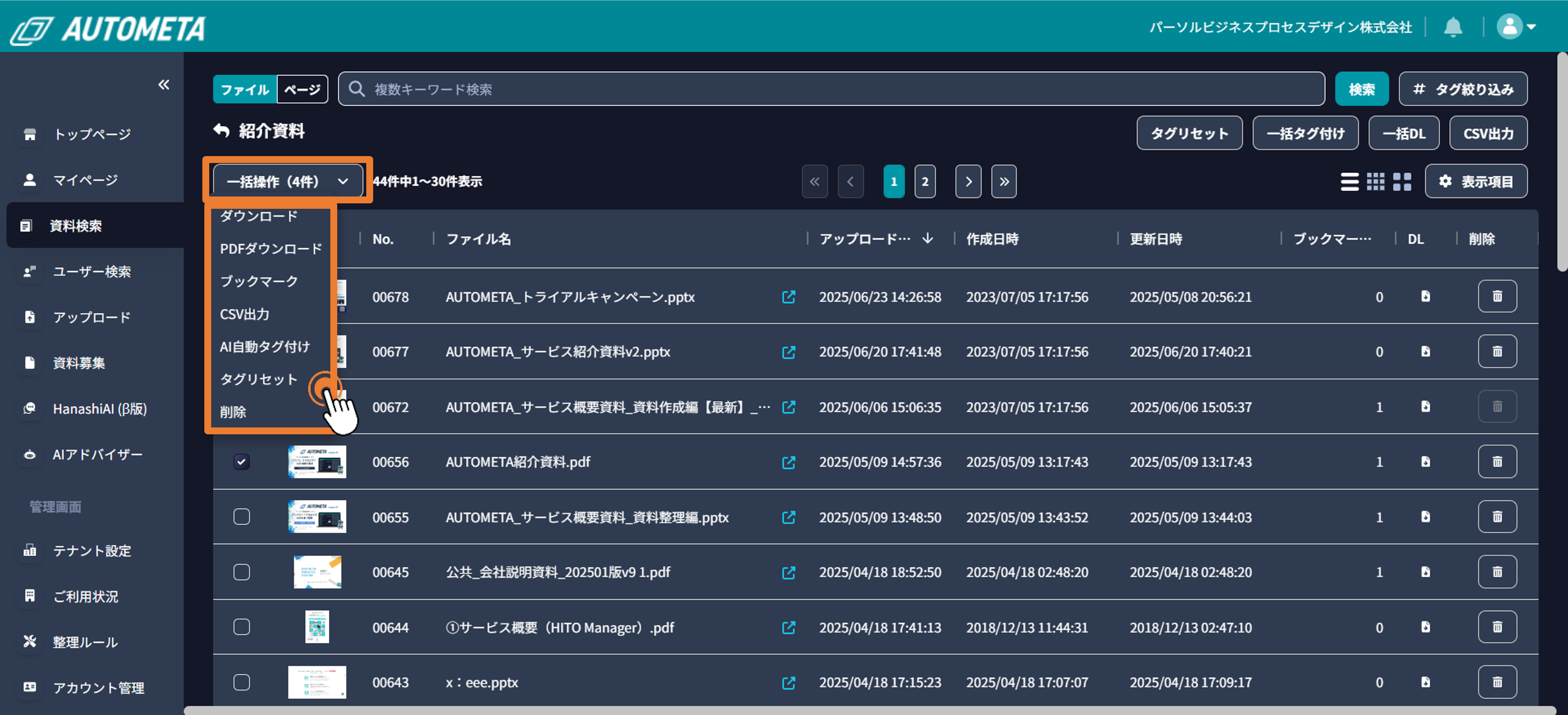Delete file 00643 with trash button
This screenshot has height=715, width=1568.
pyautogui.click(x=1497, y=682)
